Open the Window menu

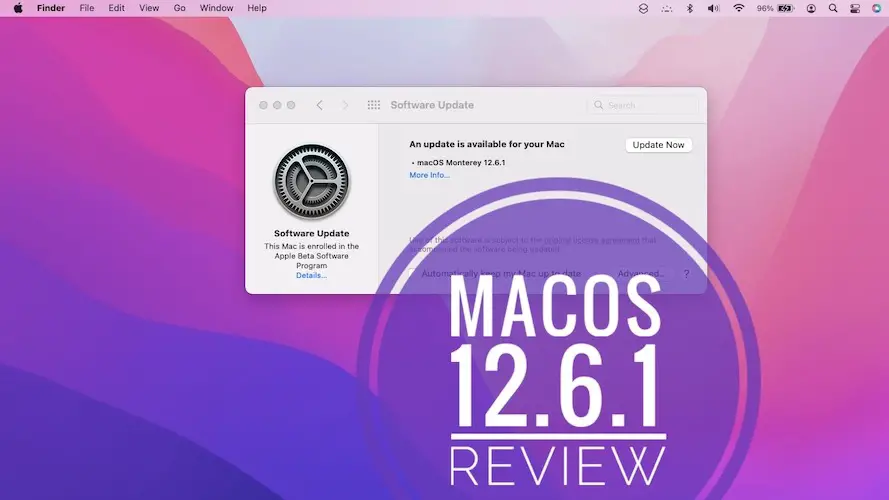(x=216, y=8)
